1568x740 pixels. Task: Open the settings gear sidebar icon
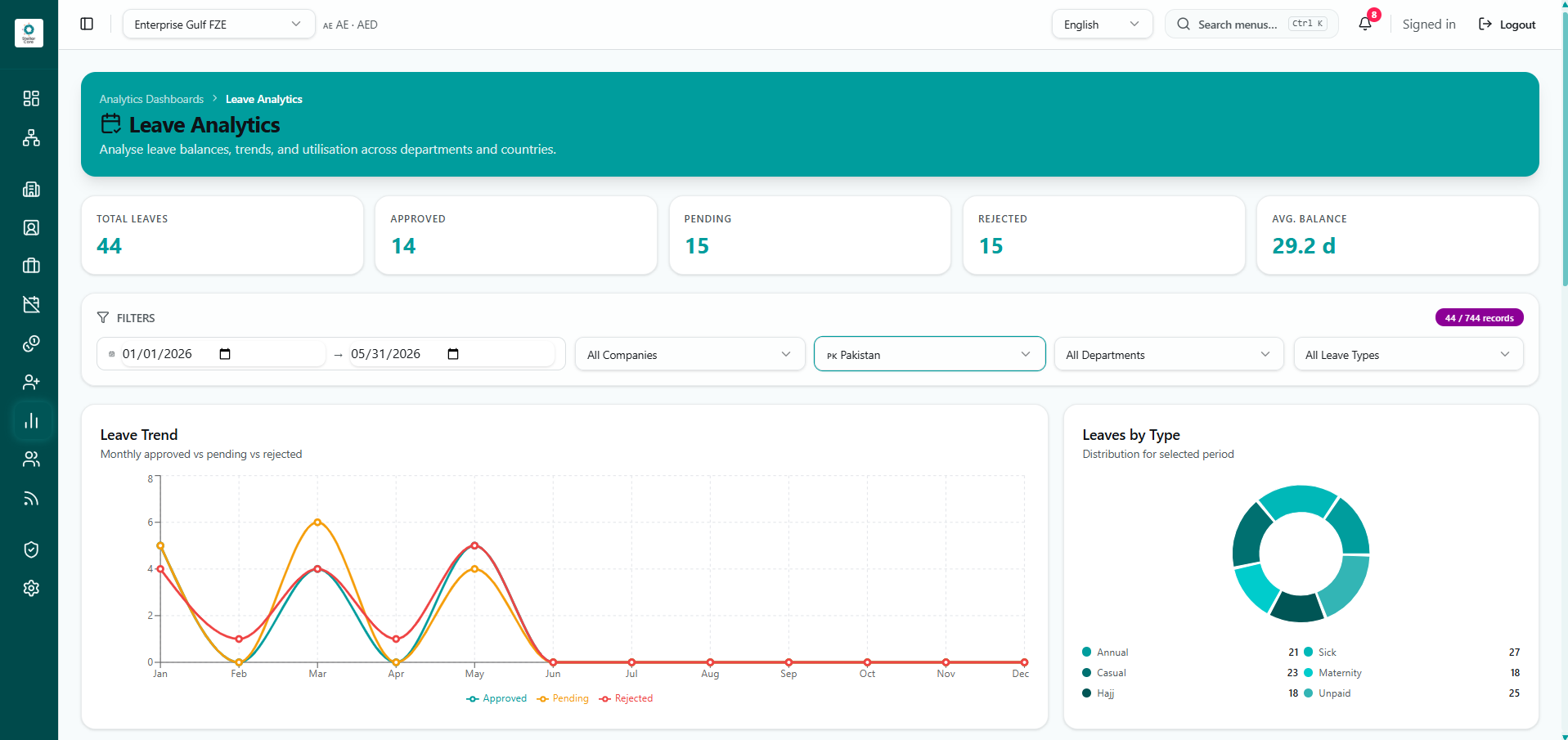point(31,588)
